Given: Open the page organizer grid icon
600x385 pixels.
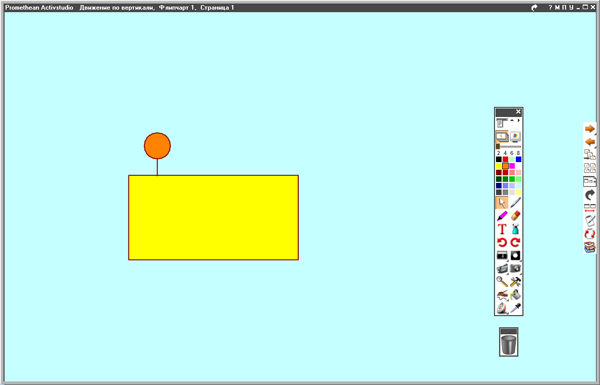Looking at the screenshot, I should [x=590, y=168].
